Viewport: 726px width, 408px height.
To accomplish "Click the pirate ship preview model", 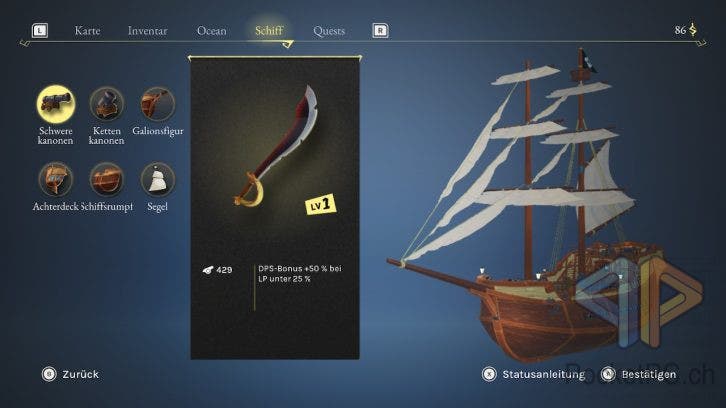I will 528,204.
